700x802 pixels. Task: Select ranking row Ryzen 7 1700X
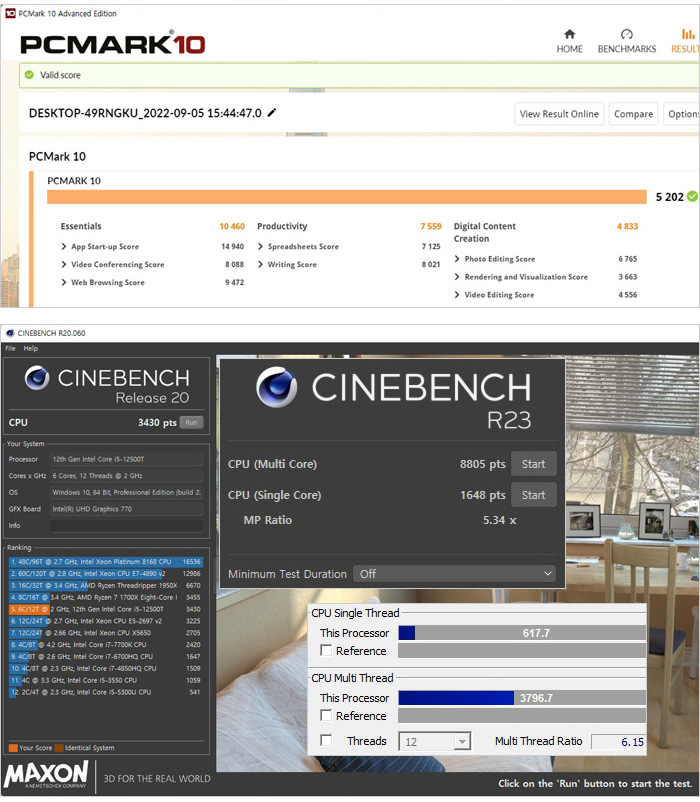tap(106, 597)
